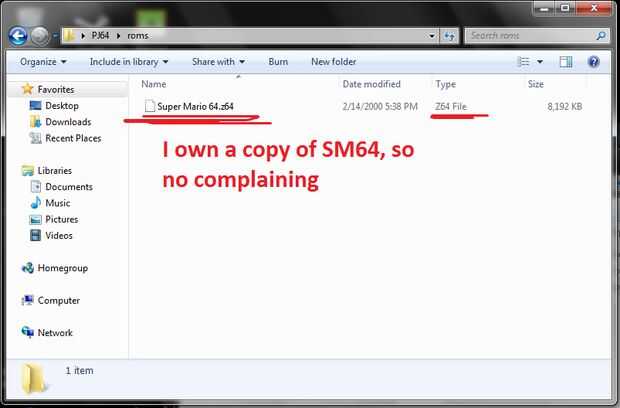This screenshot has height=408, width=620.
Task: Click the Documents library icon
Action: click(36, 187)
